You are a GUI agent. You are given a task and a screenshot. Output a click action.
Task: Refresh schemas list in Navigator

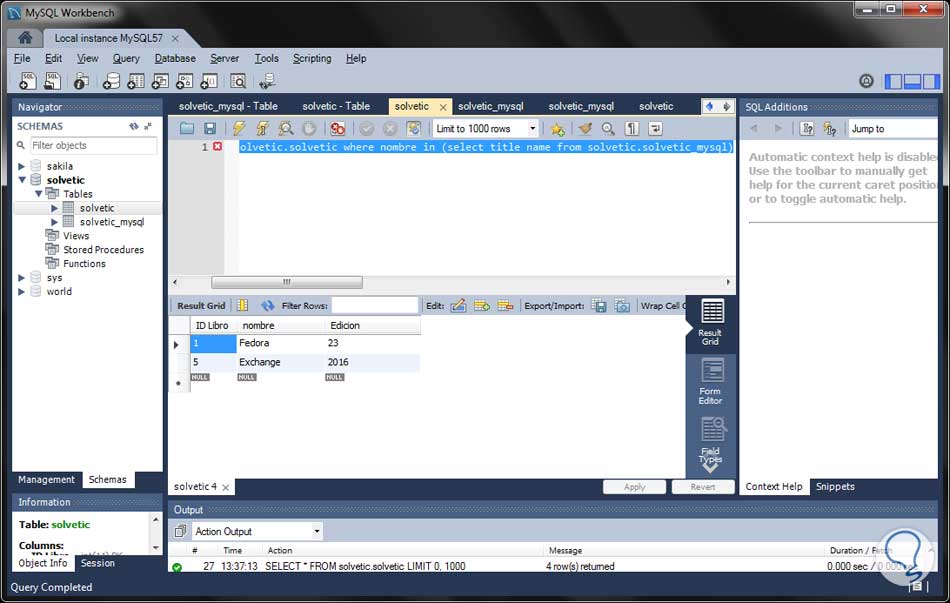pos(133,126)
